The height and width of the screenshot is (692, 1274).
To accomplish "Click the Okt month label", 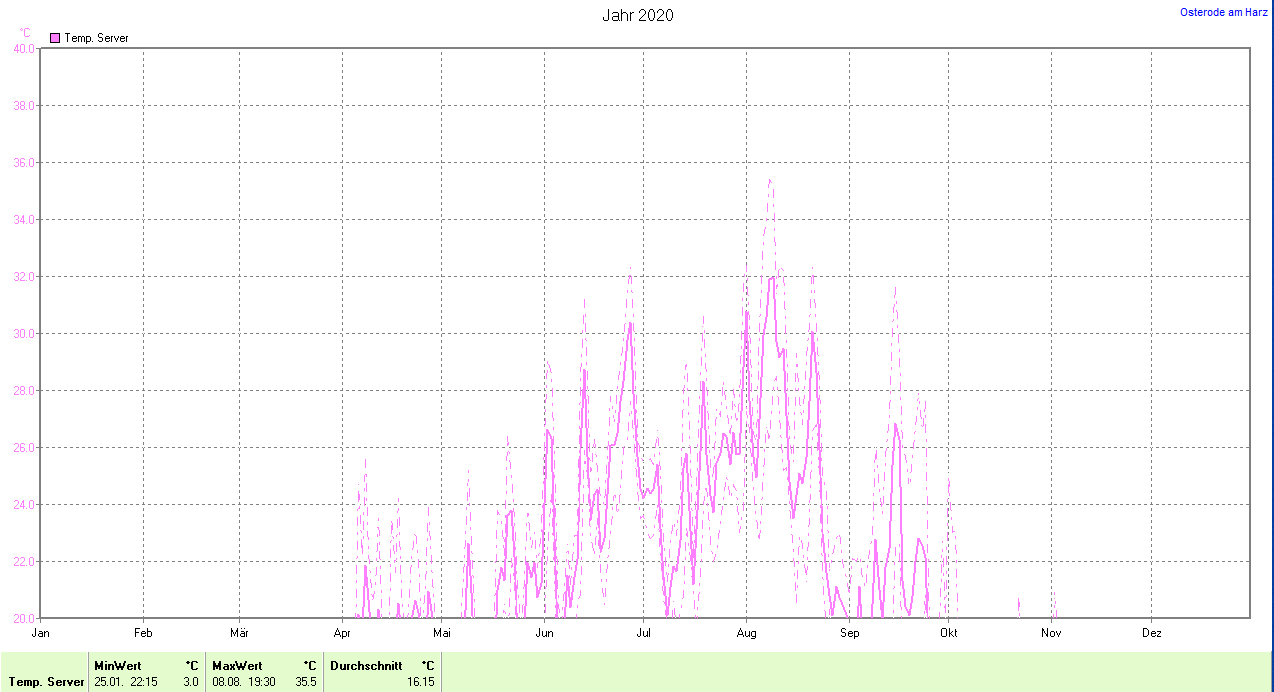I will [x=948, y=633].
